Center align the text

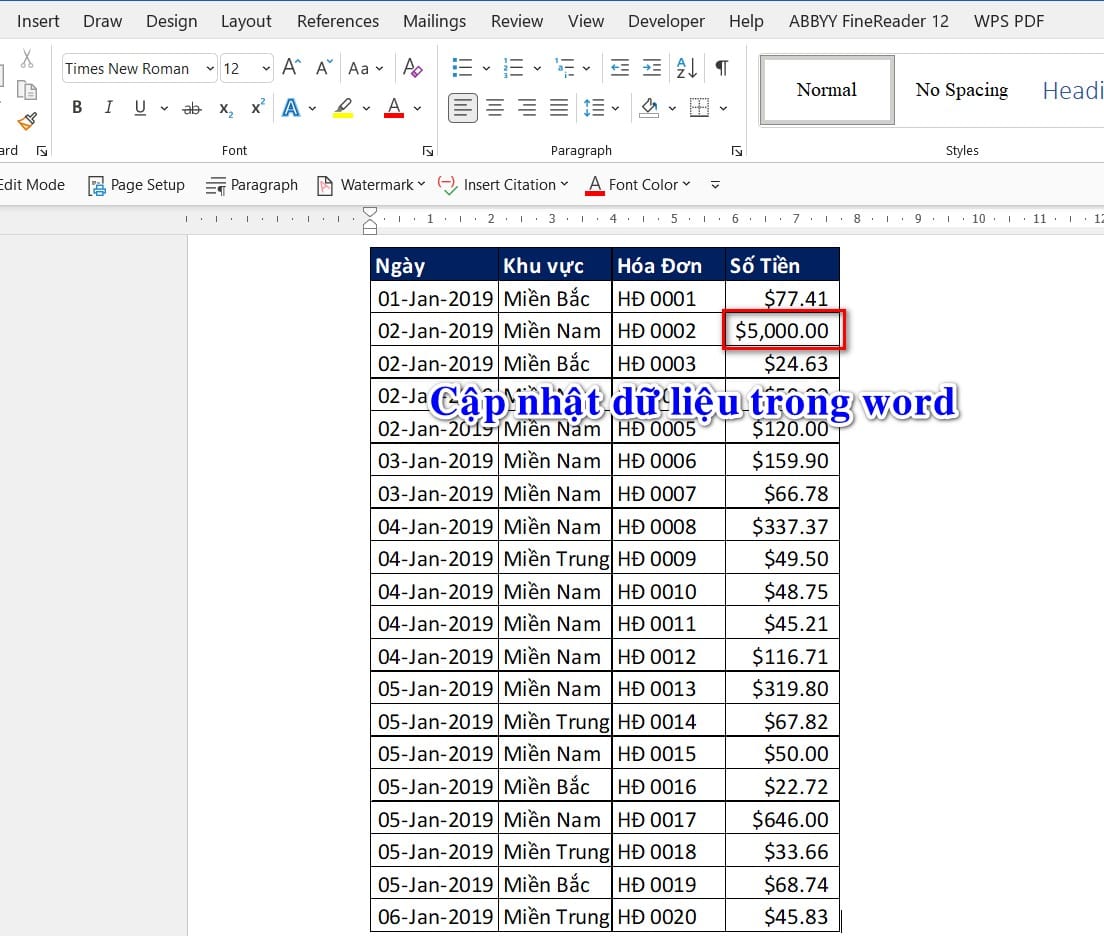point(495,108)
